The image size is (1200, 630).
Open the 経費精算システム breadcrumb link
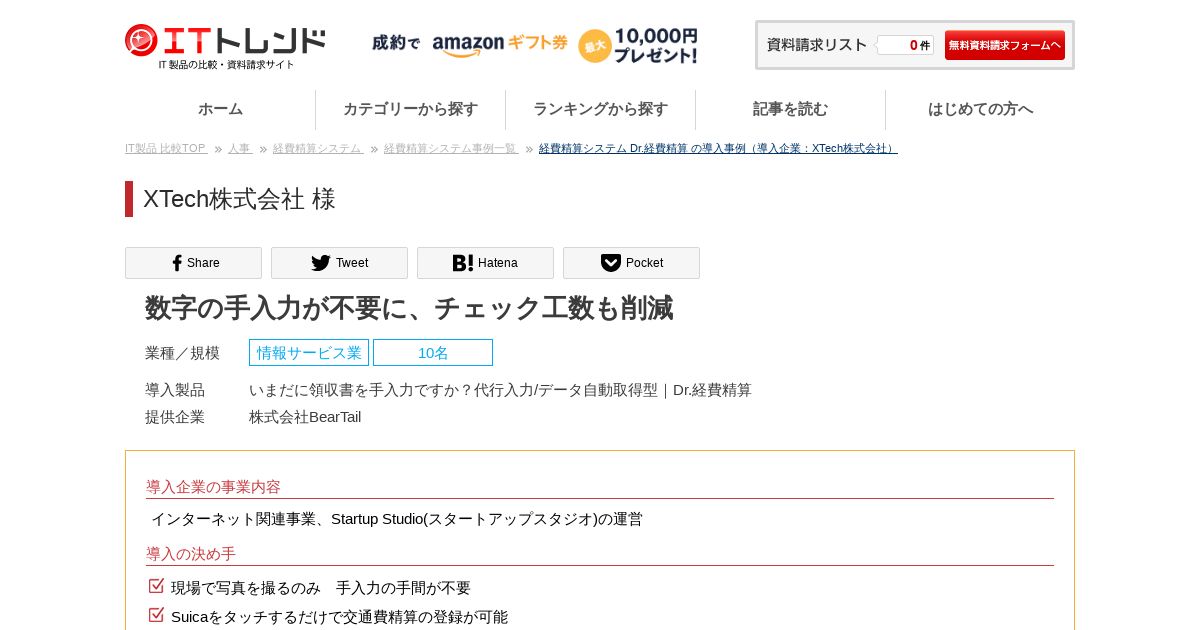point(318,148)
